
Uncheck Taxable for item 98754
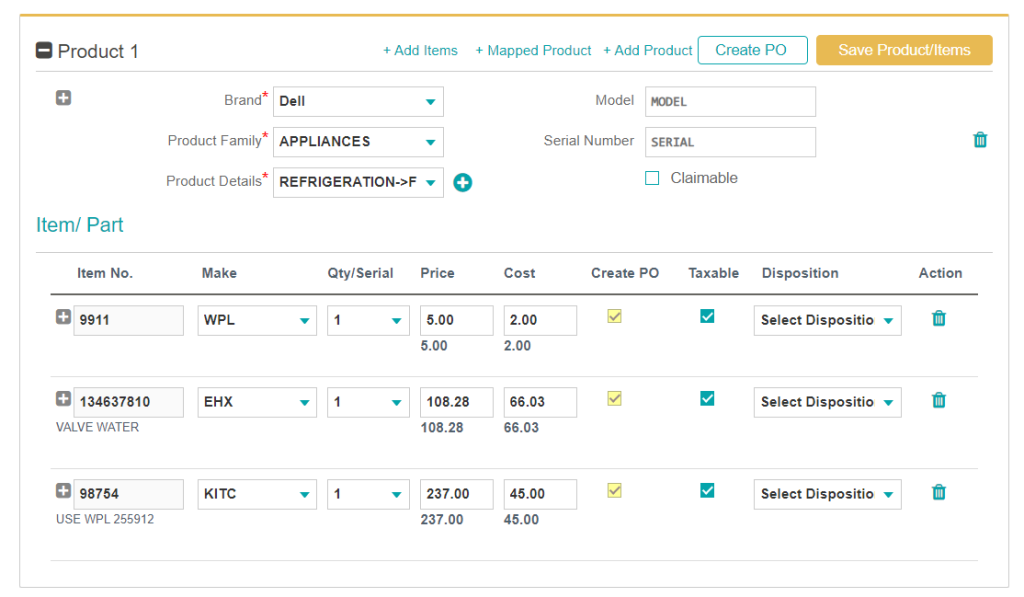click(x=707, y=491)
